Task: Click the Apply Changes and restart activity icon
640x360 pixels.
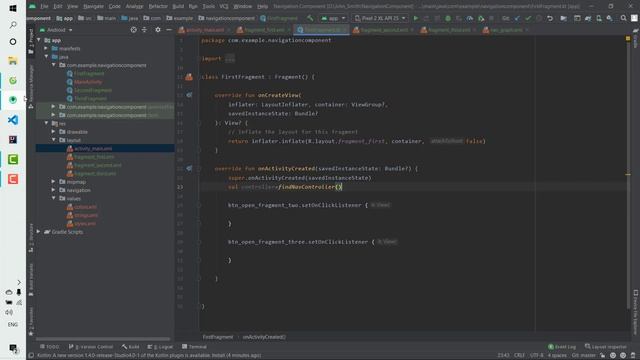Action: coord(427,18)
